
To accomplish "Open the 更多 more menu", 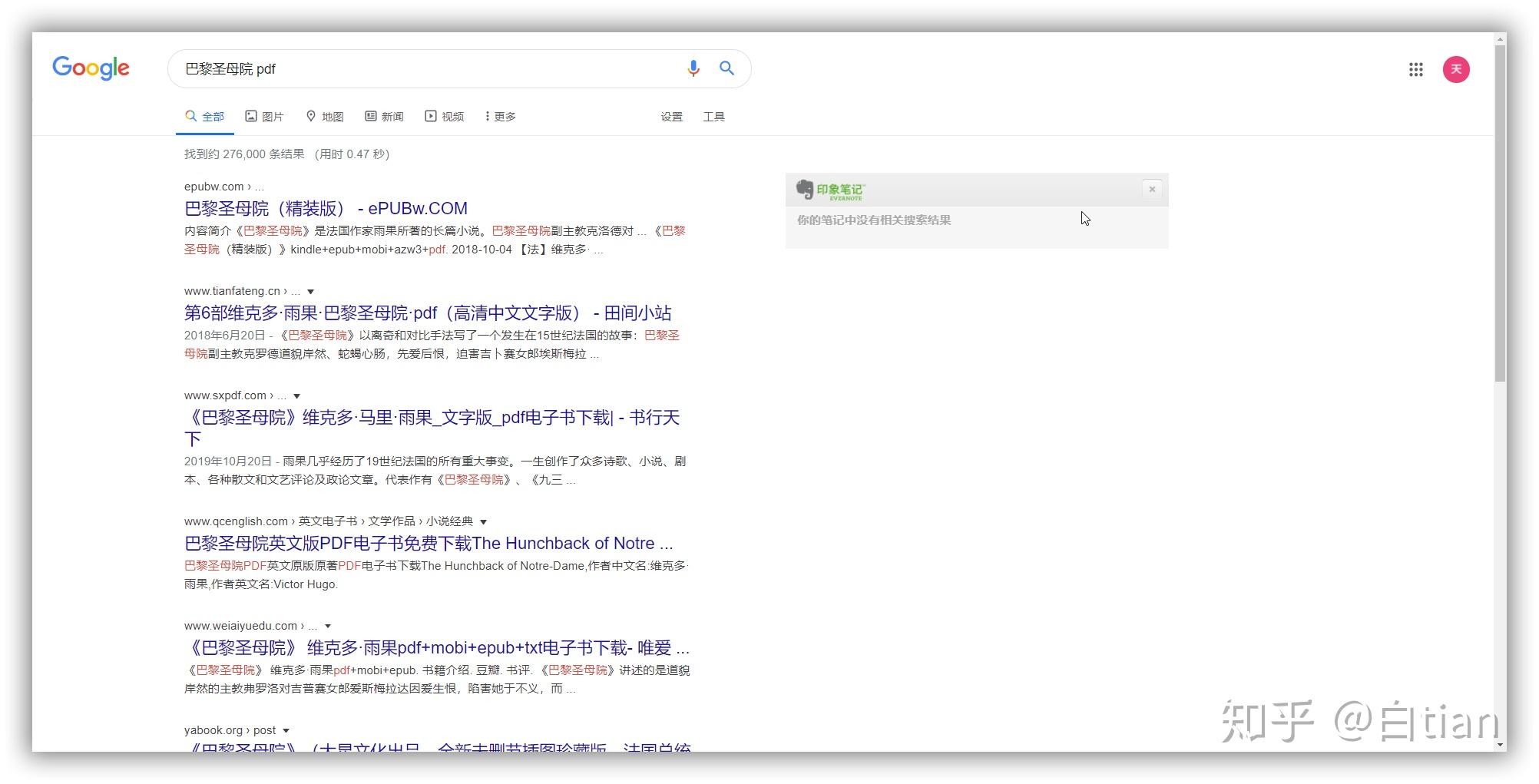I will [x=501, y=117].
